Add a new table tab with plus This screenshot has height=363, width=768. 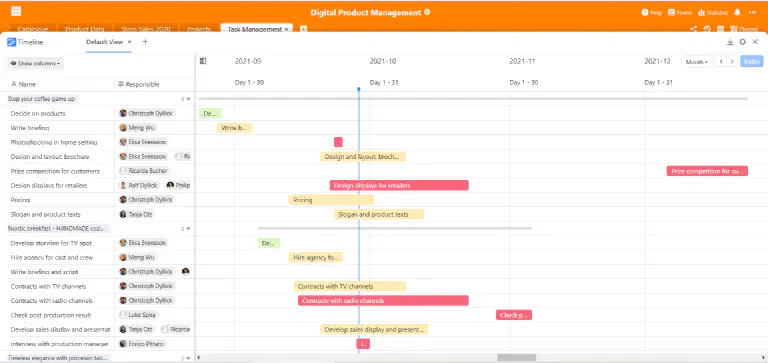303,29
